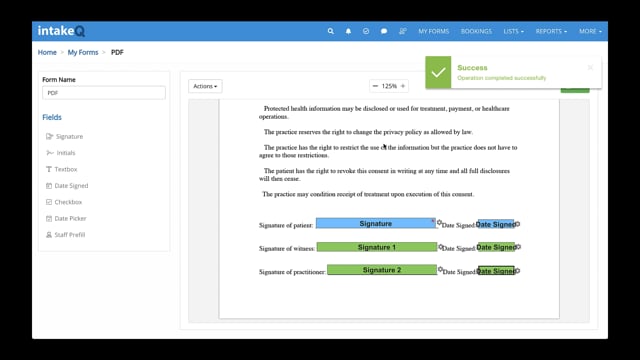Click the Home breadcrumb link
The width and height of the screenshot is (640, 360).
[x=47, y=52]
